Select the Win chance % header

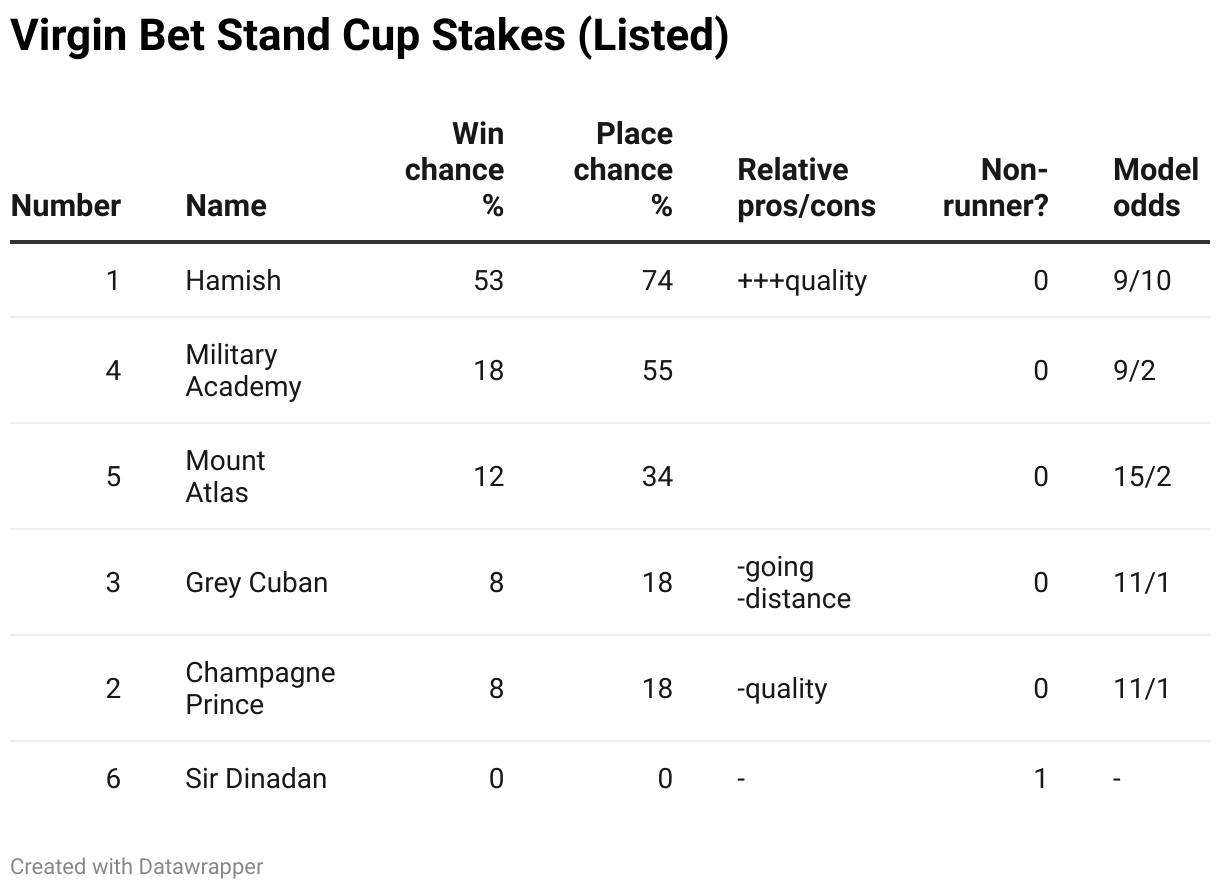(x=454, y=170)
